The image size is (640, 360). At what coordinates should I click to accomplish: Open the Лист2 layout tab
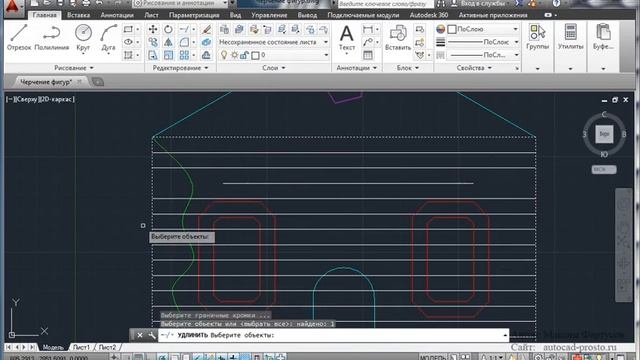pos(107,347)
